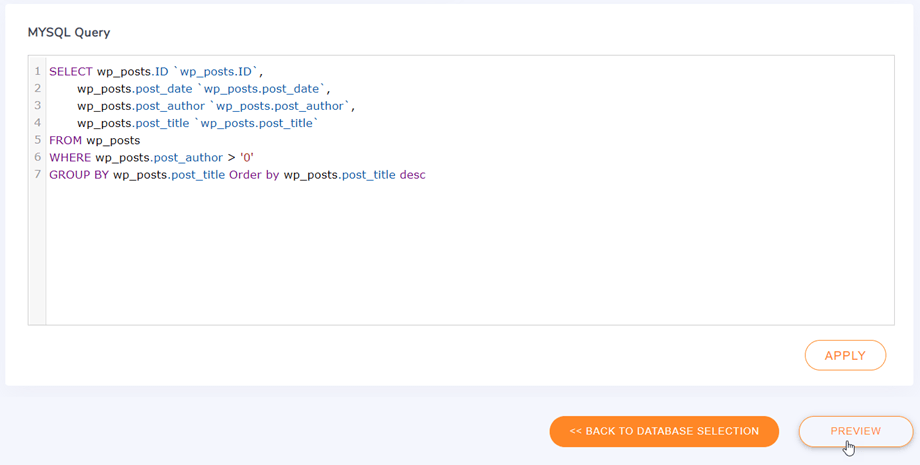Screen dimensions: 920x465
Task: Click line number 5 in the gutter
Action: click(x=38, y=140)
